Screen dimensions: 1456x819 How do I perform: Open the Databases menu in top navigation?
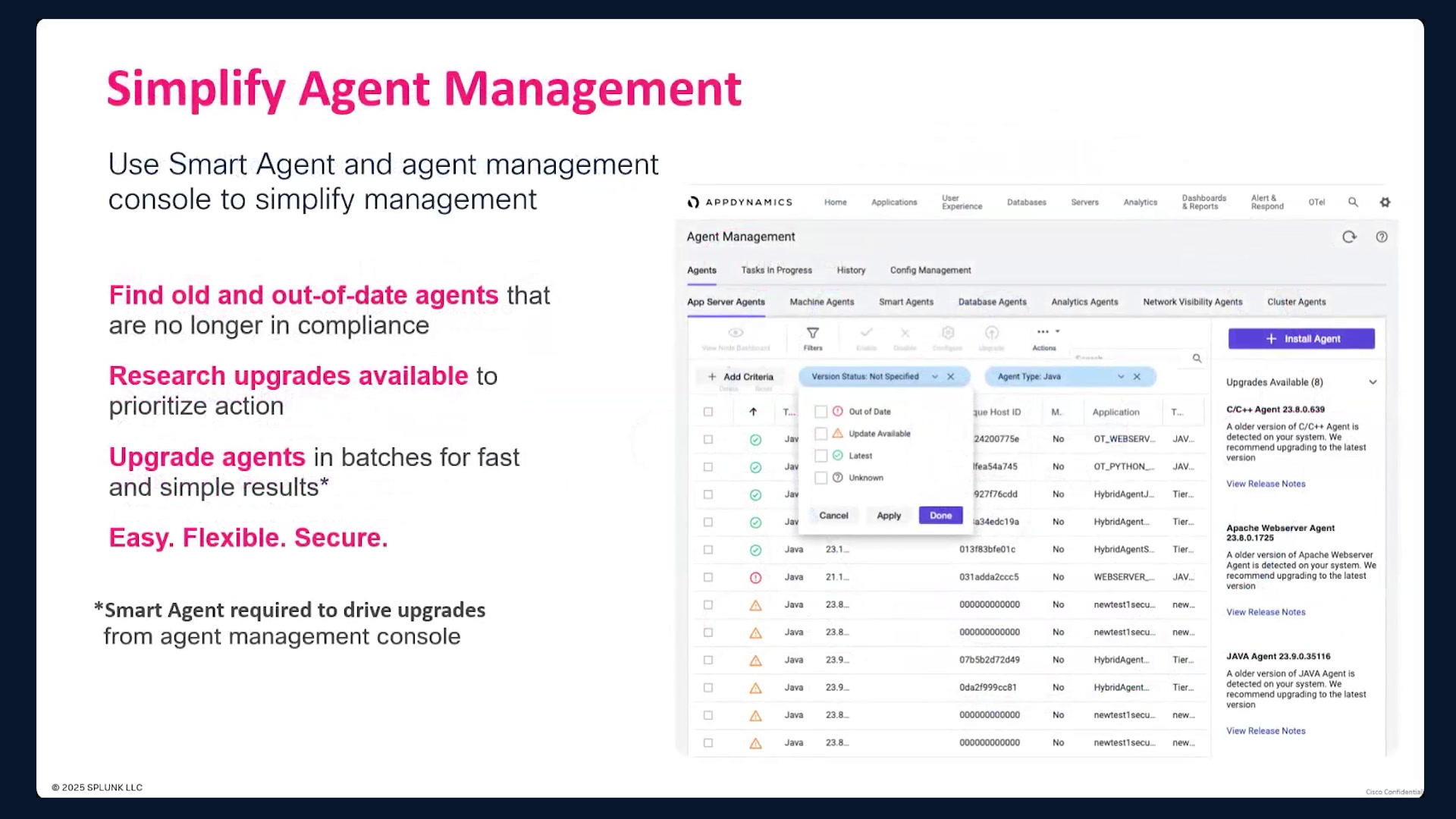1027,202
